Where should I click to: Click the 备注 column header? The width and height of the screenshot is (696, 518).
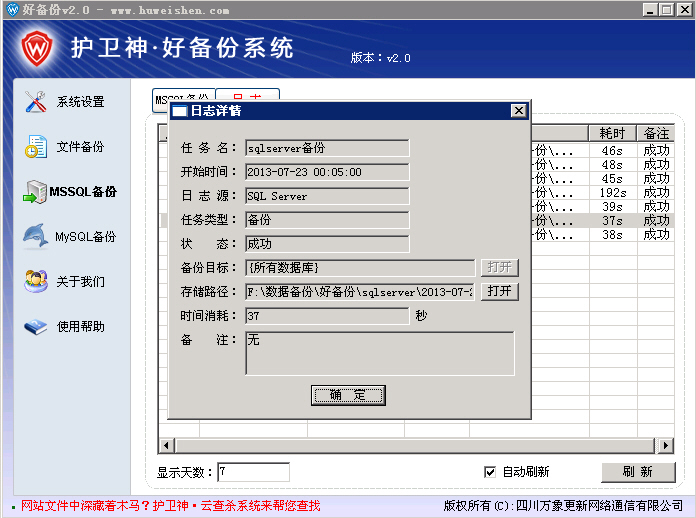(x=656, y=133)
